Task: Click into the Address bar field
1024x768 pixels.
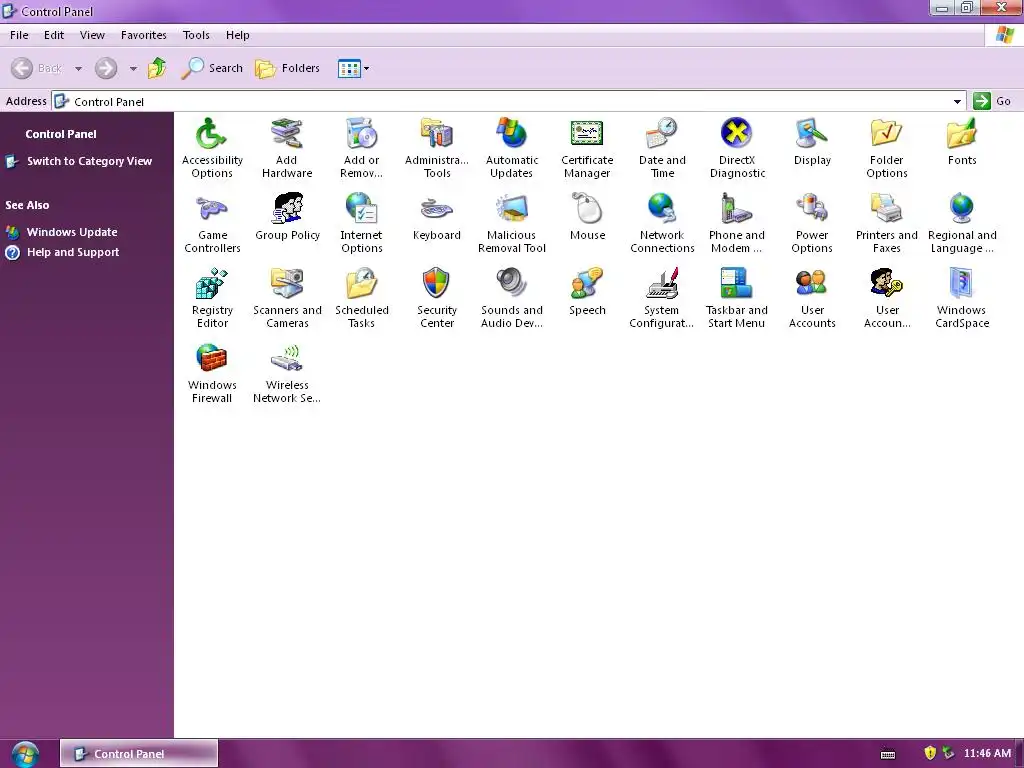Action: [509, 101]
